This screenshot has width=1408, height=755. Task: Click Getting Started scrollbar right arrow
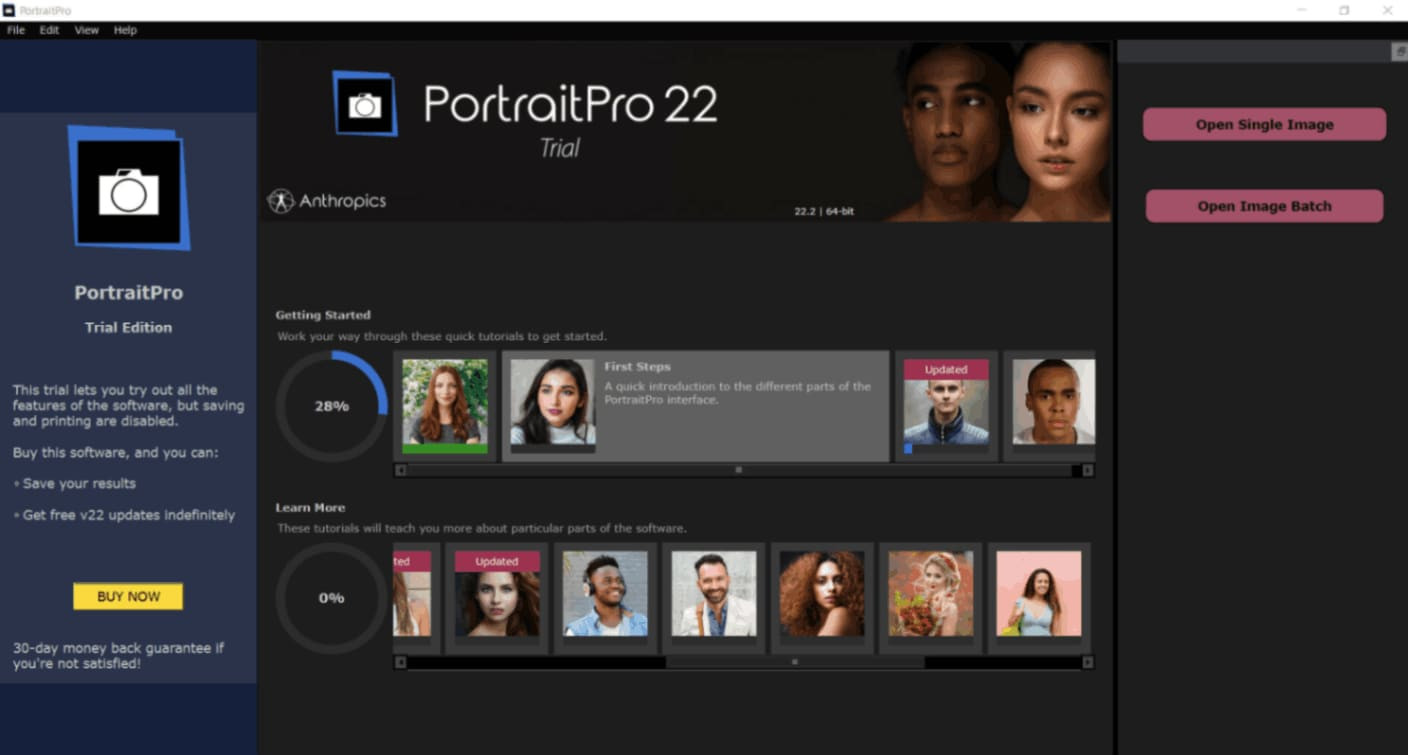point(1088,470)
